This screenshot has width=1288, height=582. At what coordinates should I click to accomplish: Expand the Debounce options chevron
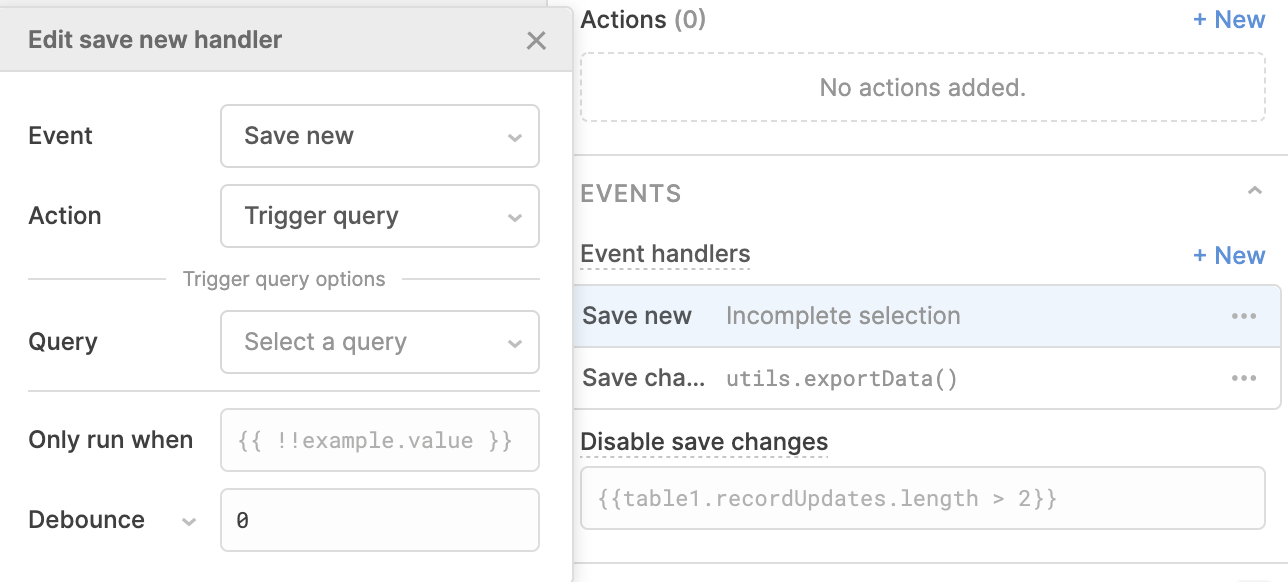click(x=188, y=521)
